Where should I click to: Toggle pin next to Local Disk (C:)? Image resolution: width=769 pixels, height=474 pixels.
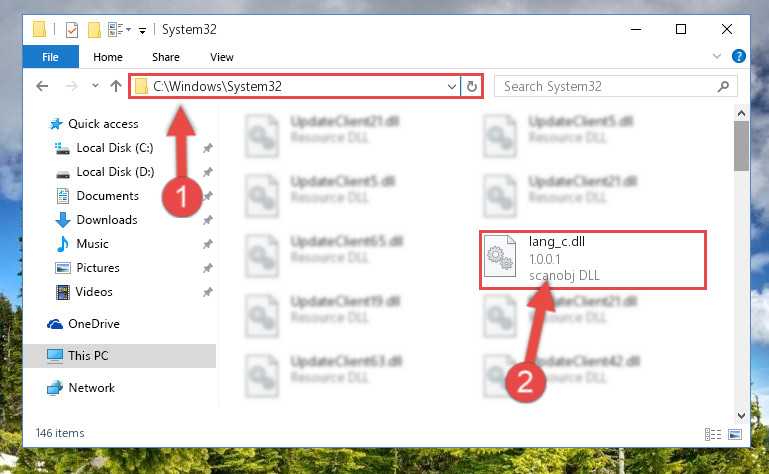pos(207,148)
